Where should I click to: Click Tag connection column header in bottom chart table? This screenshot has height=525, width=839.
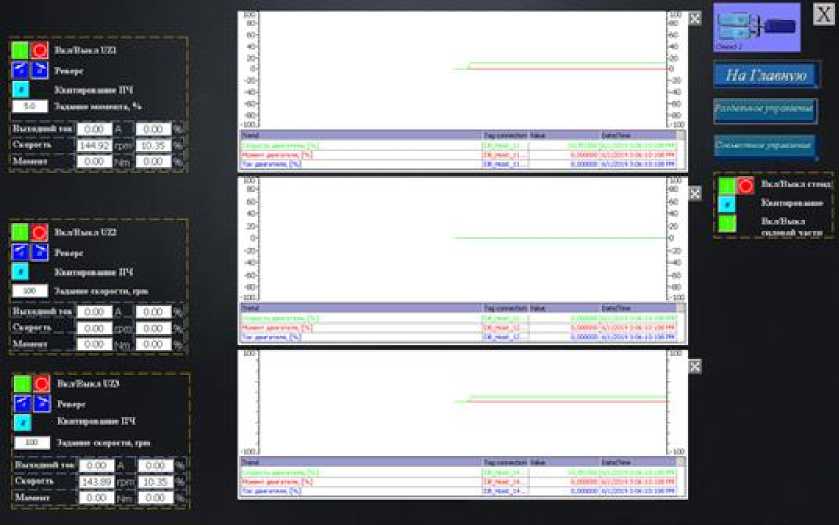(505, 462)
